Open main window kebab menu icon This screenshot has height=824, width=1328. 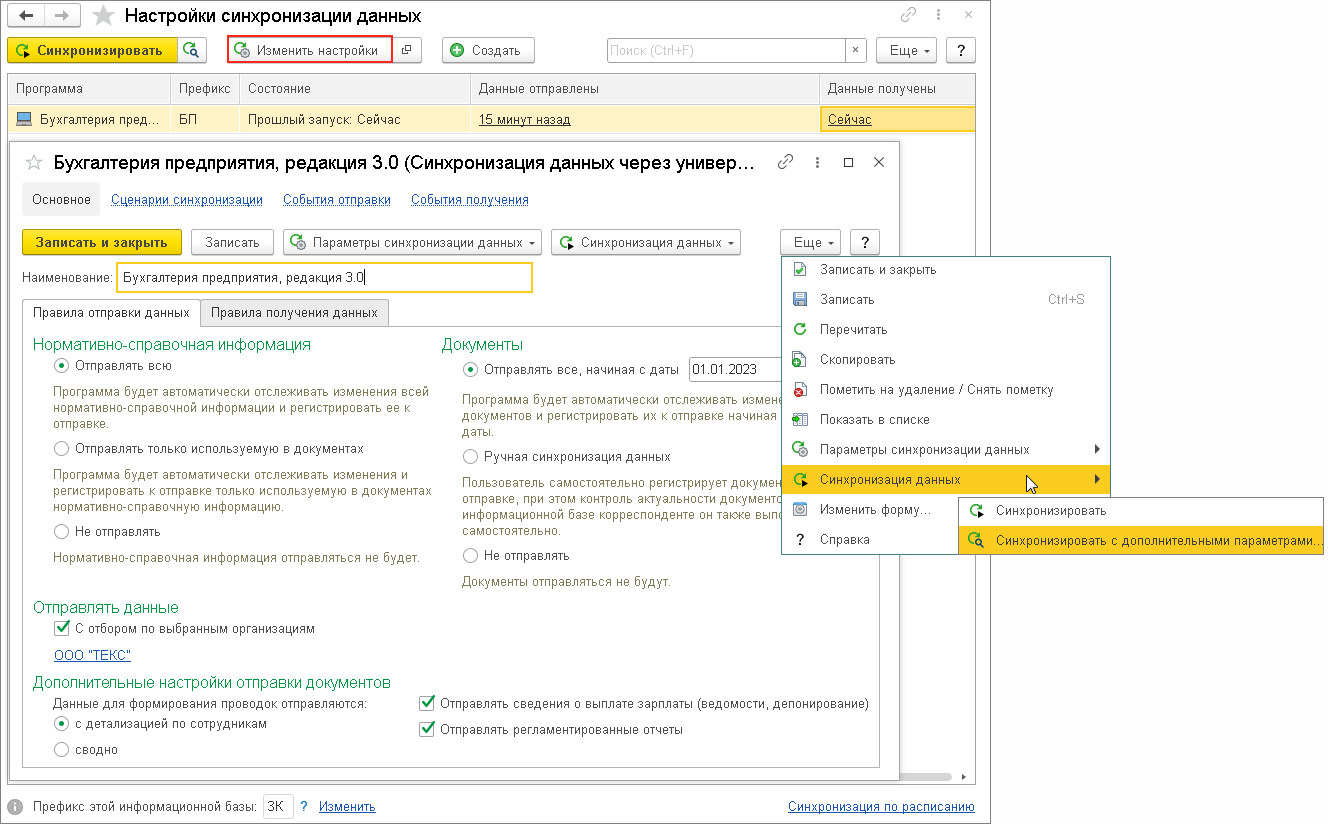click(x=937, y=15)
